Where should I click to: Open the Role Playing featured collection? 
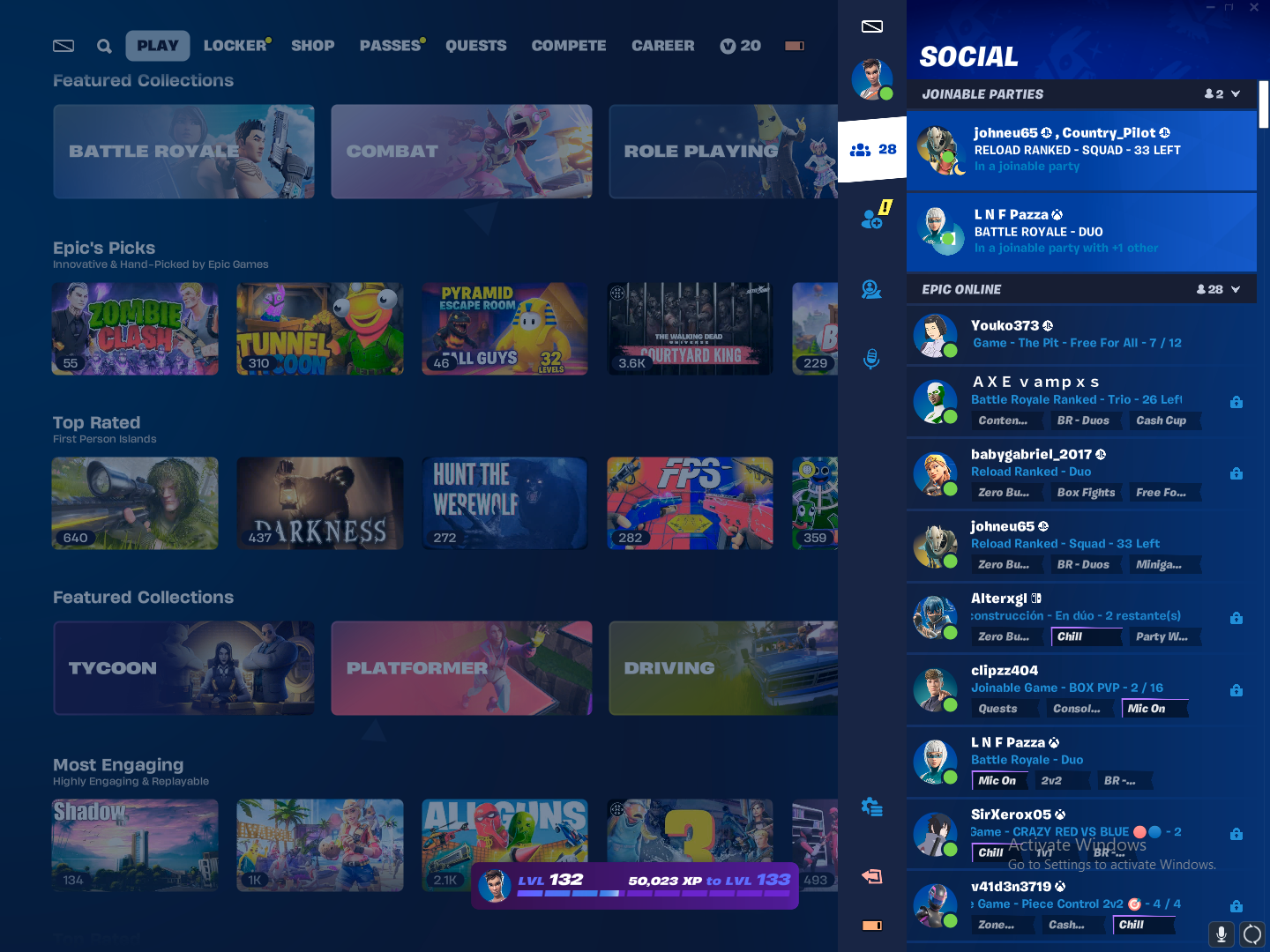(x=723, y=152)
